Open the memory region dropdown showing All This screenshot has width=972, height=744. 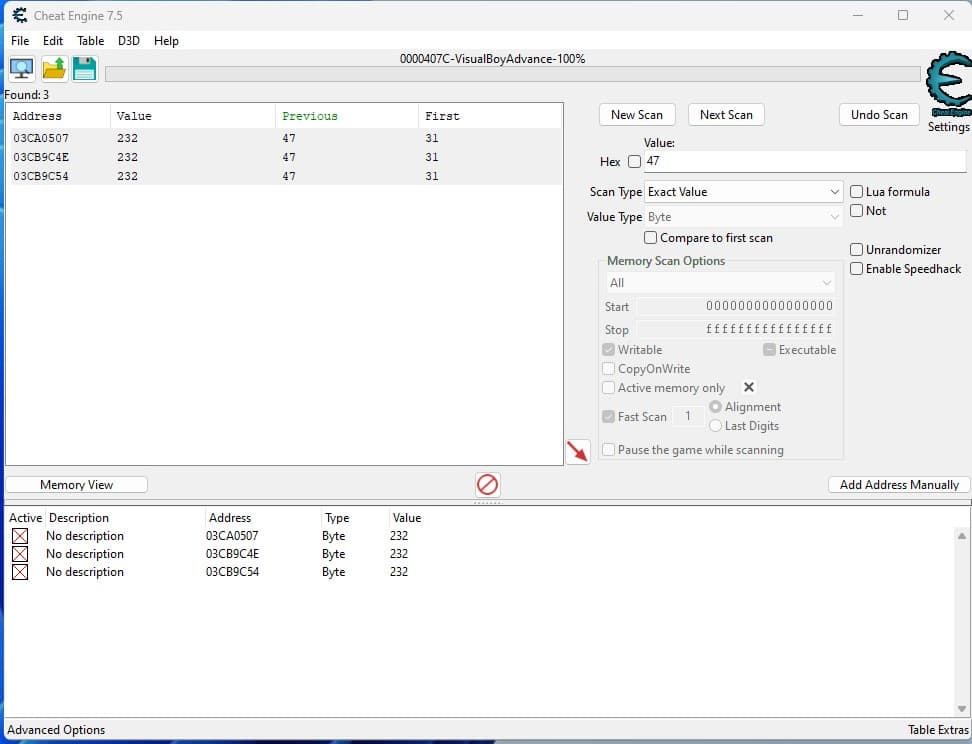click(720, 282)
